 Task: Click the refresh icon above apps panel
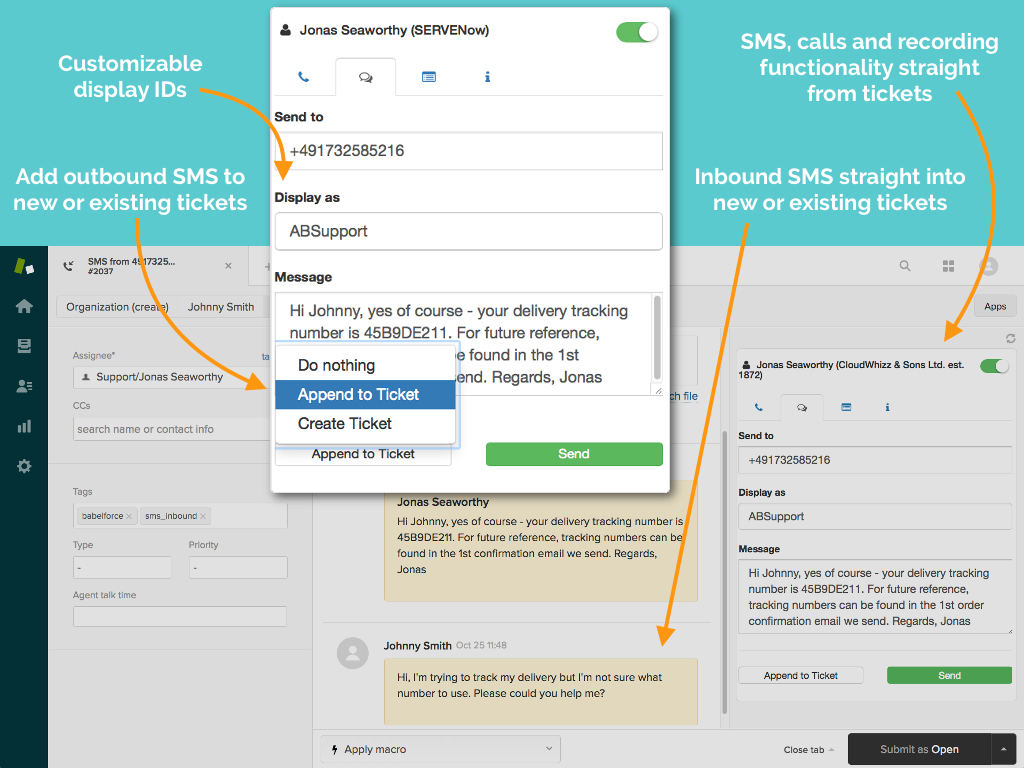click(1010, 338)
